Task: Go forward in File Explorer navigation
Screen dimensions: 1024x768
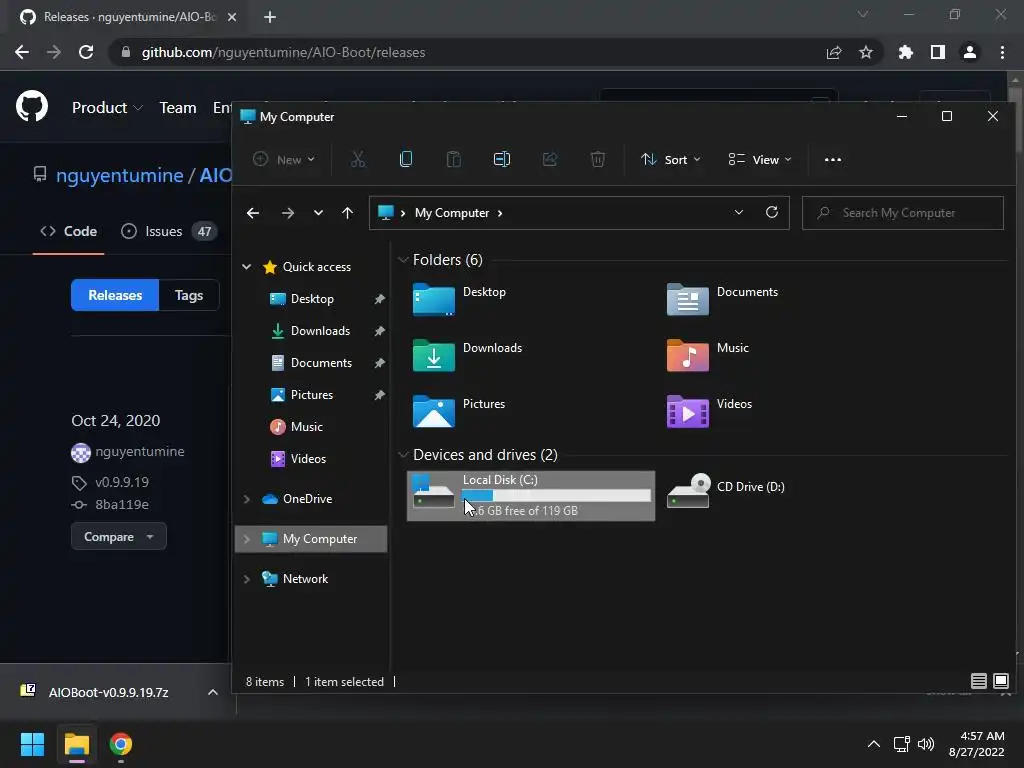Action: (287, 213)
